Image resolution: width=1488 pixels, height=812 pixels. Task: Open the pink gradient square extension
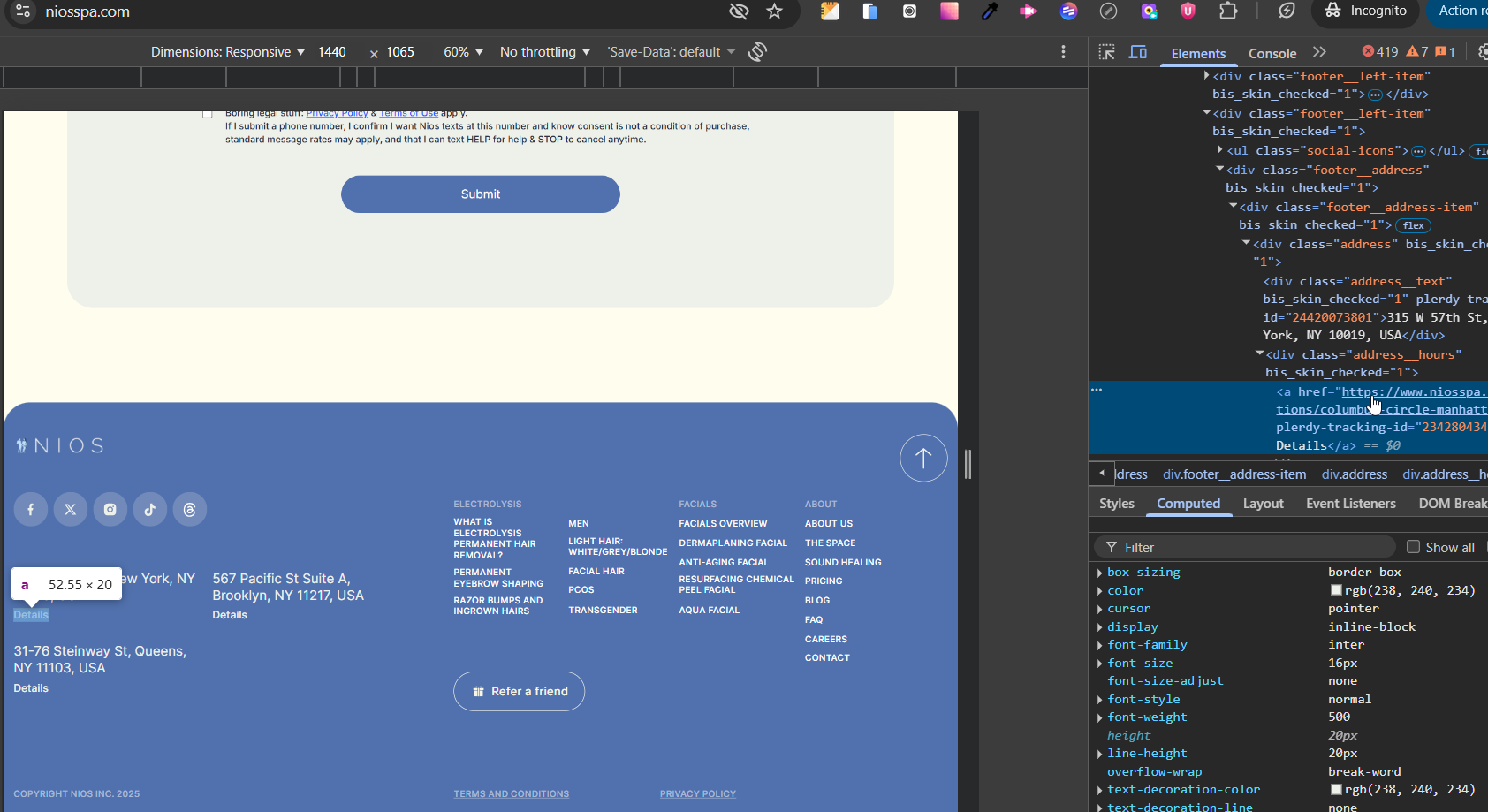coord(949,11)
